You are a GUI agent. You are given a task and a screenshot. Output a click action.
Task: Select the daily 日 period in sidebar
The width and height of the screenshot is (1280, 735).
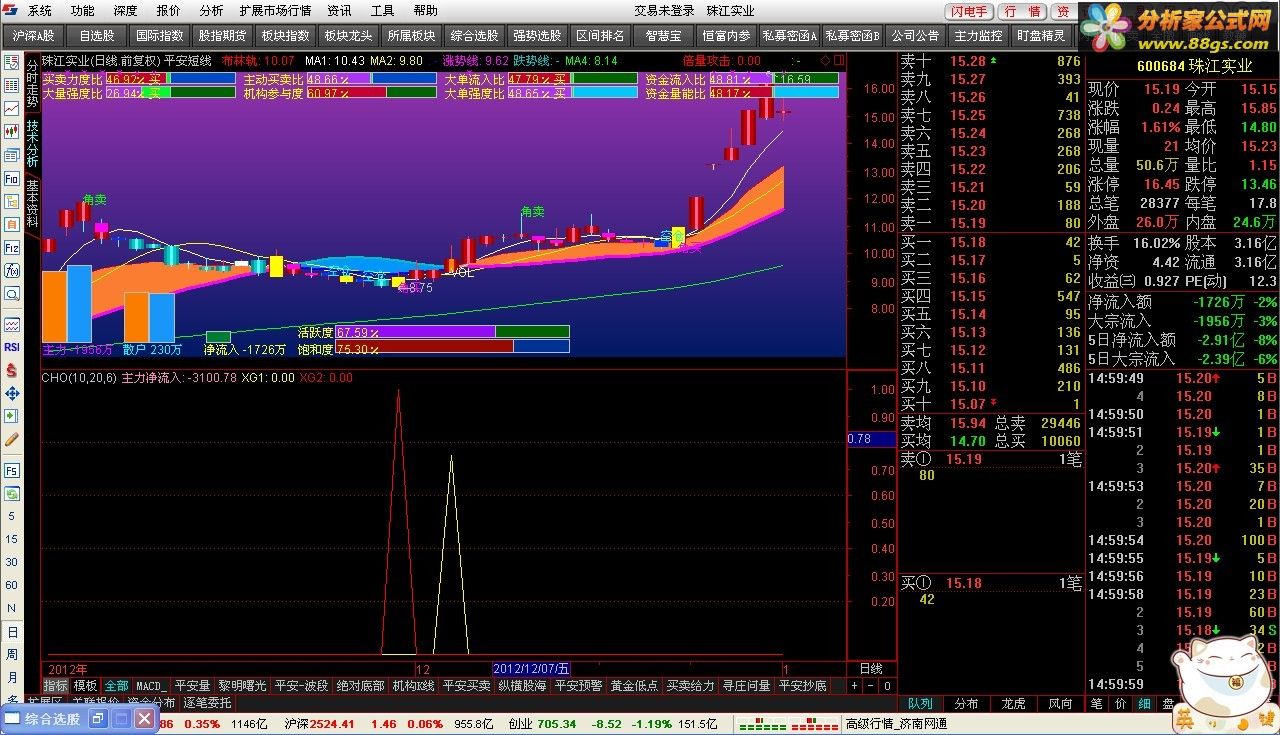pos(12,632)
